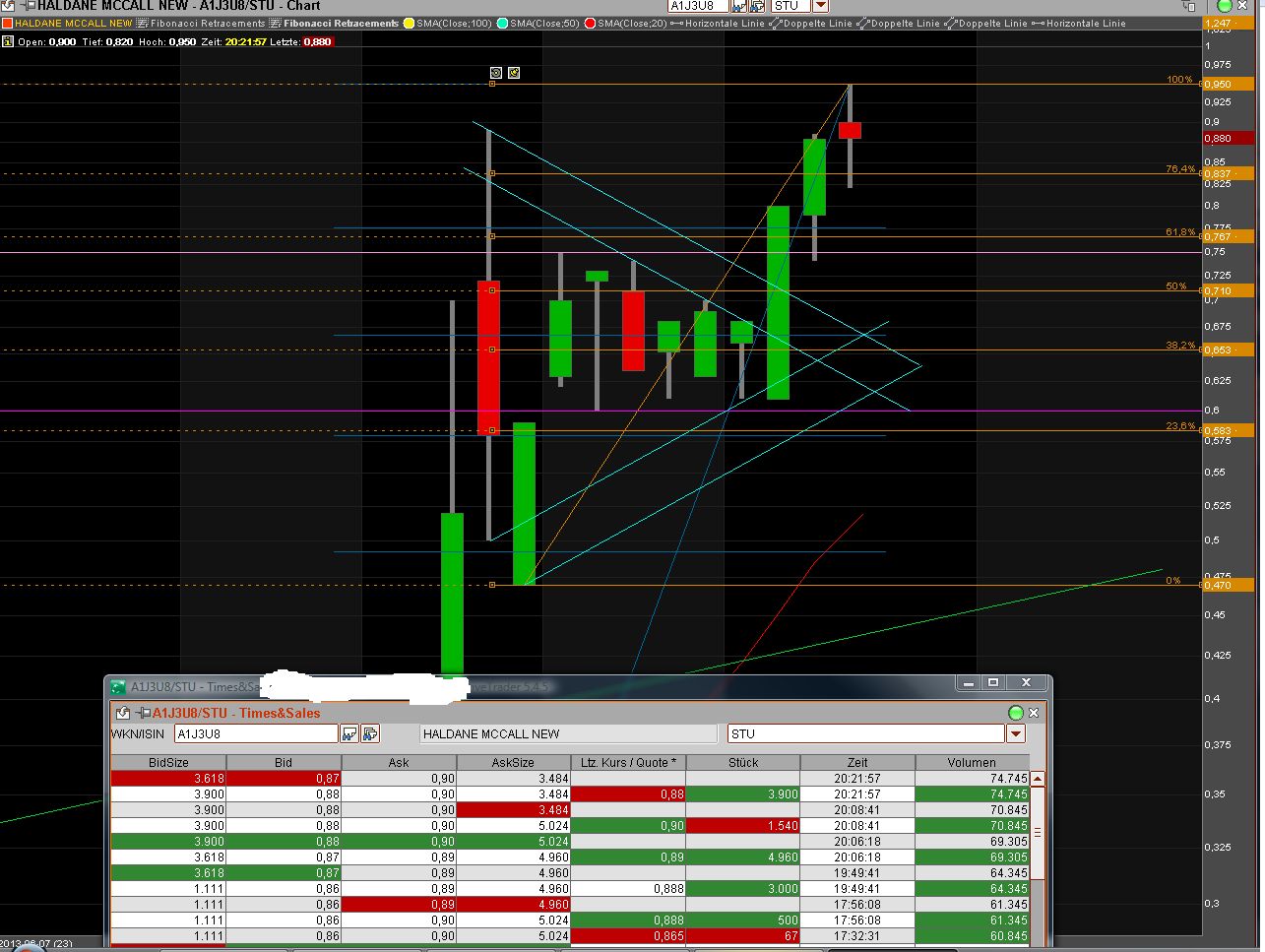1265x952 pixels.
Task: Click the left drawing-settings icon above Fibonacci
Action: pos(496,73)
